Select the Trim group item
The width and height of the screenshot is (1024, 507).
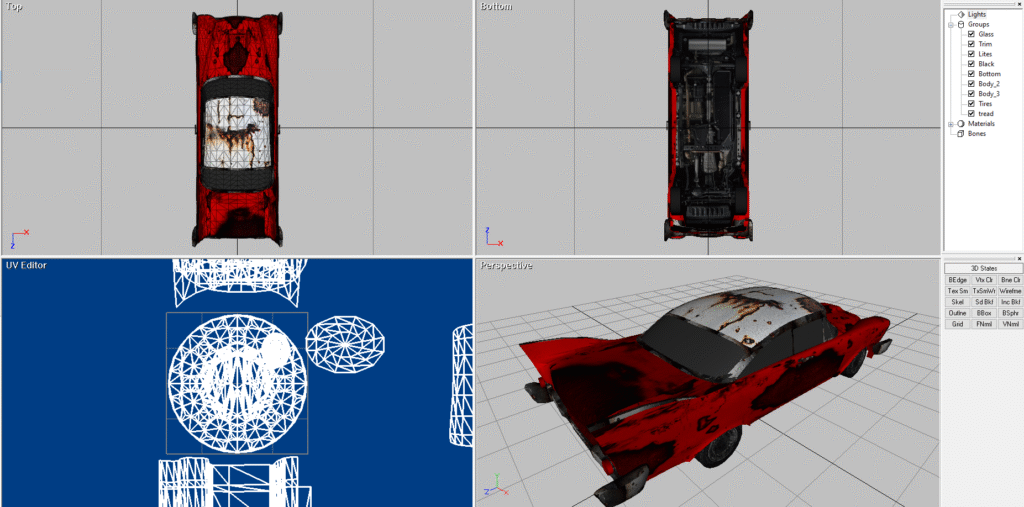986,44
